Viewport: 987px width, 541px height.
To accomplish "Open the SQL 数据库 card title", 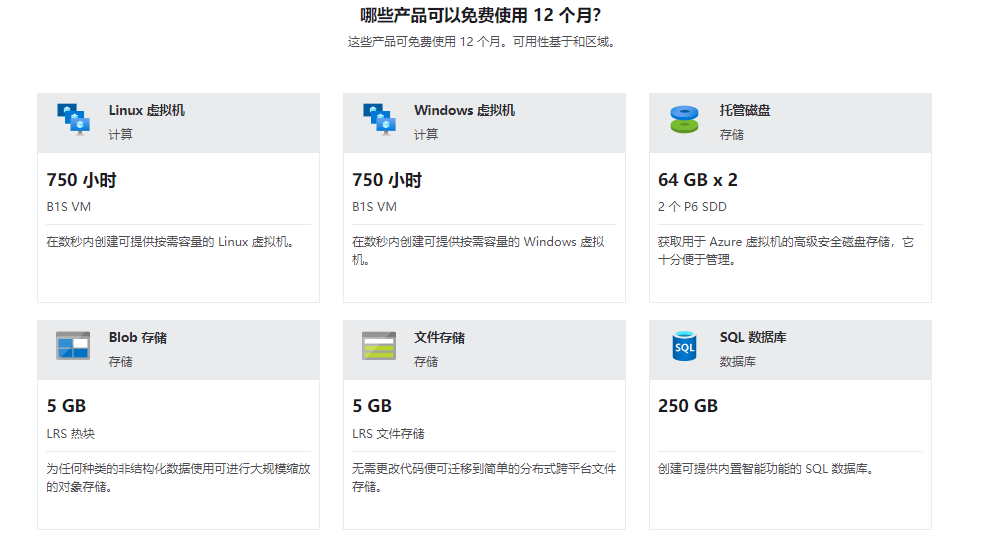I will click(x=753, y=338).
